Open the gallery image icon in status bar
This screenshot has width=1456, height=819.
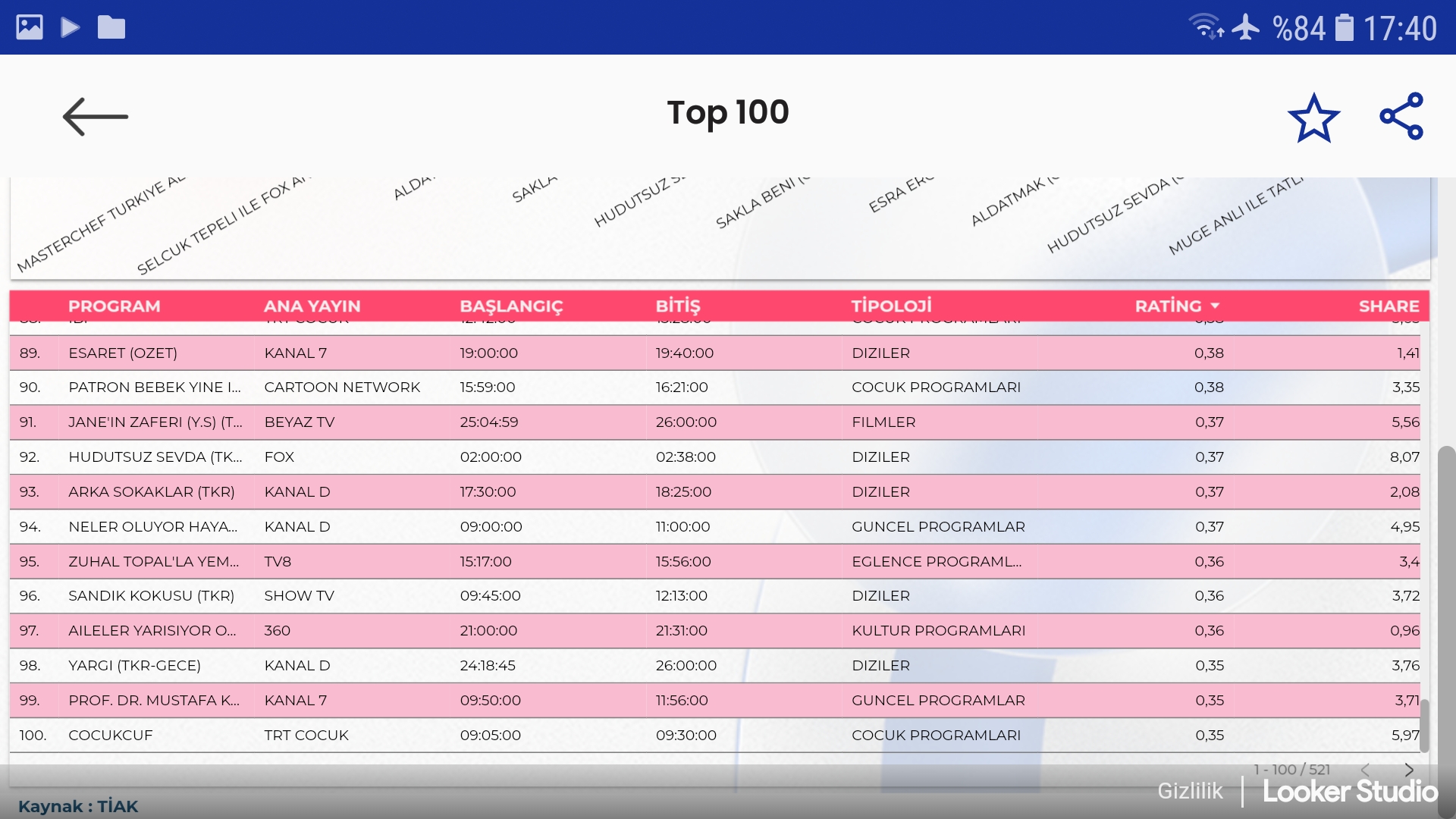tap(30, 28)
